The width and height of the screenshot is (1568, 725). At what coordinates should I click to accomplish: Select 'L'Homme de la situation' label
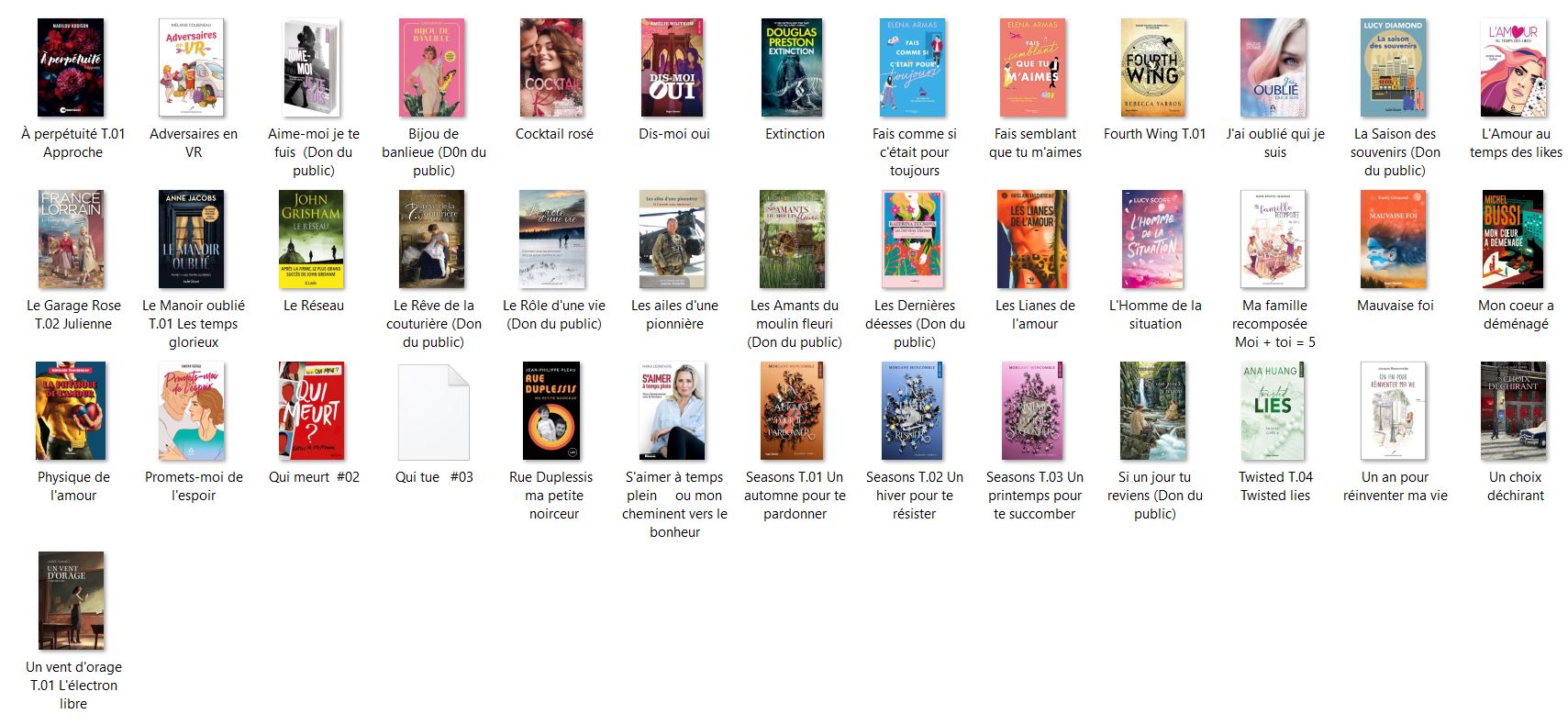pyautogui.click(x=1155, y=315)
